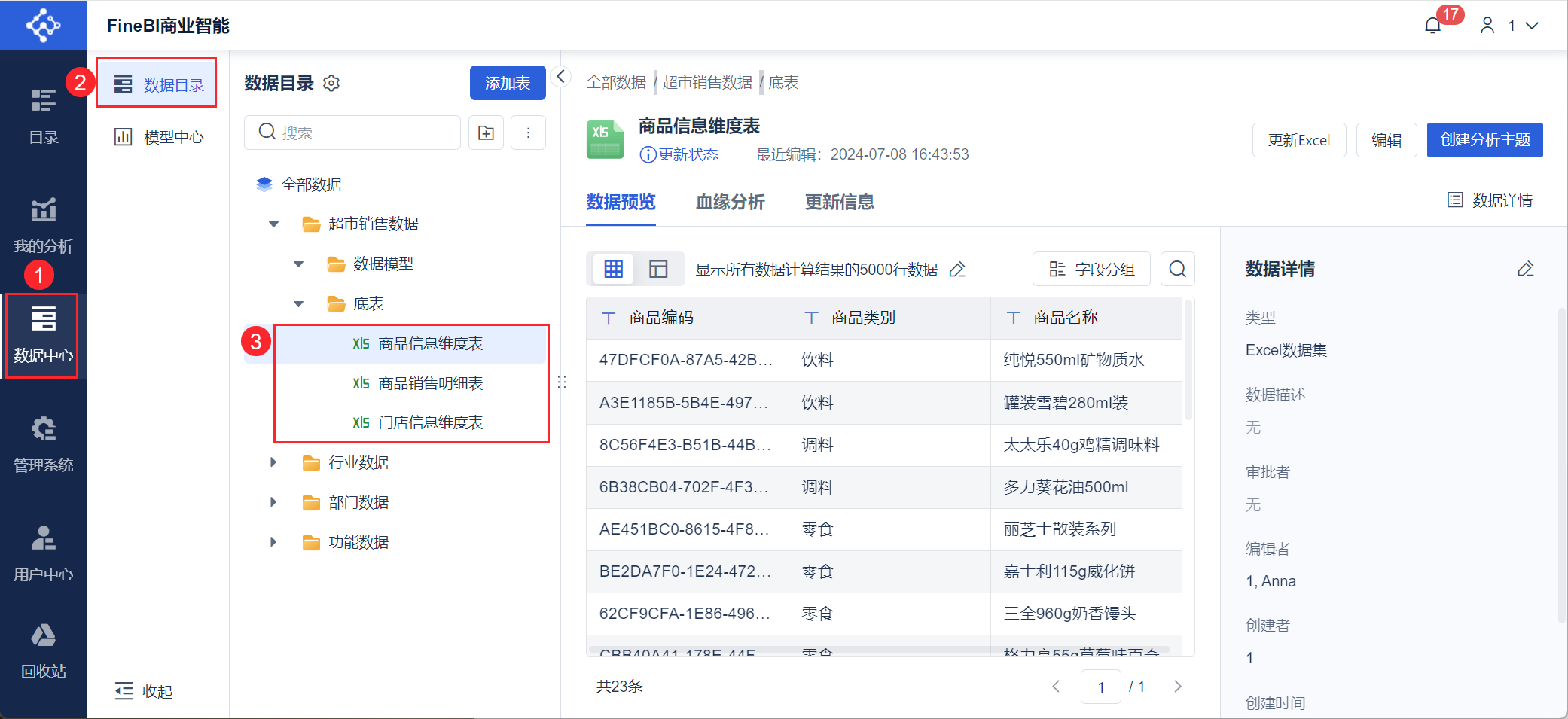Go to 我的分析 in sidebar
Screen dimensions: 1568x719
44,225
